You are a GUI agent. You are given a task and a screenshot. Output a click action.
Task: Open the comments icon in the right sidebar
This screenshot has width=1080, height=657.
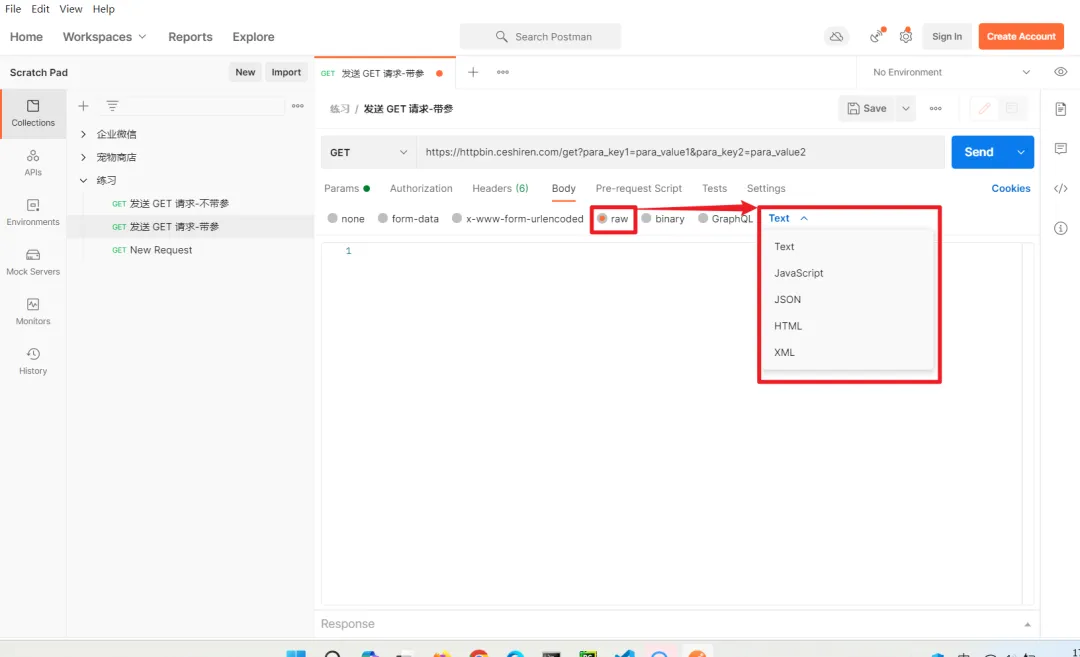pos(1061,149)
